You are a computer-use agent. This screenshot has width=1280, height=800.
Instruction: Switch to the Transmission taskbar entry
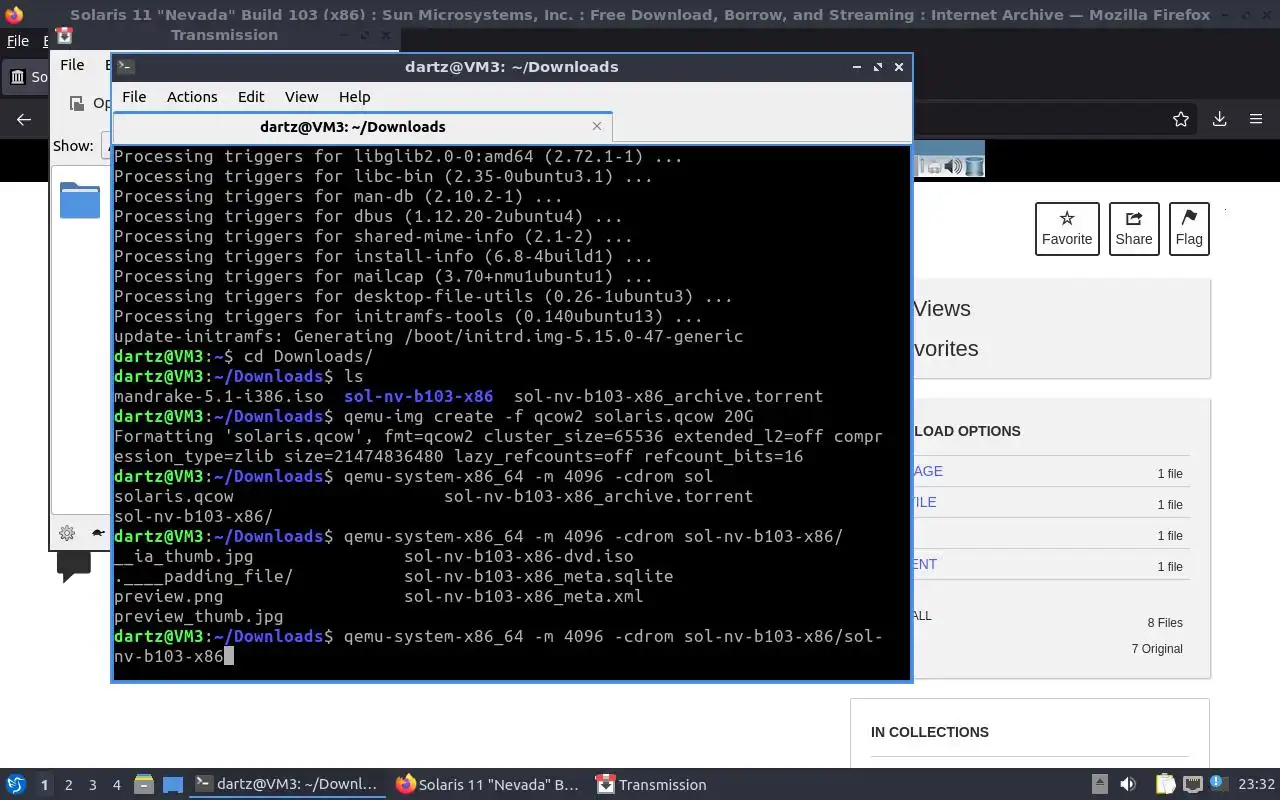coord(651,785)
